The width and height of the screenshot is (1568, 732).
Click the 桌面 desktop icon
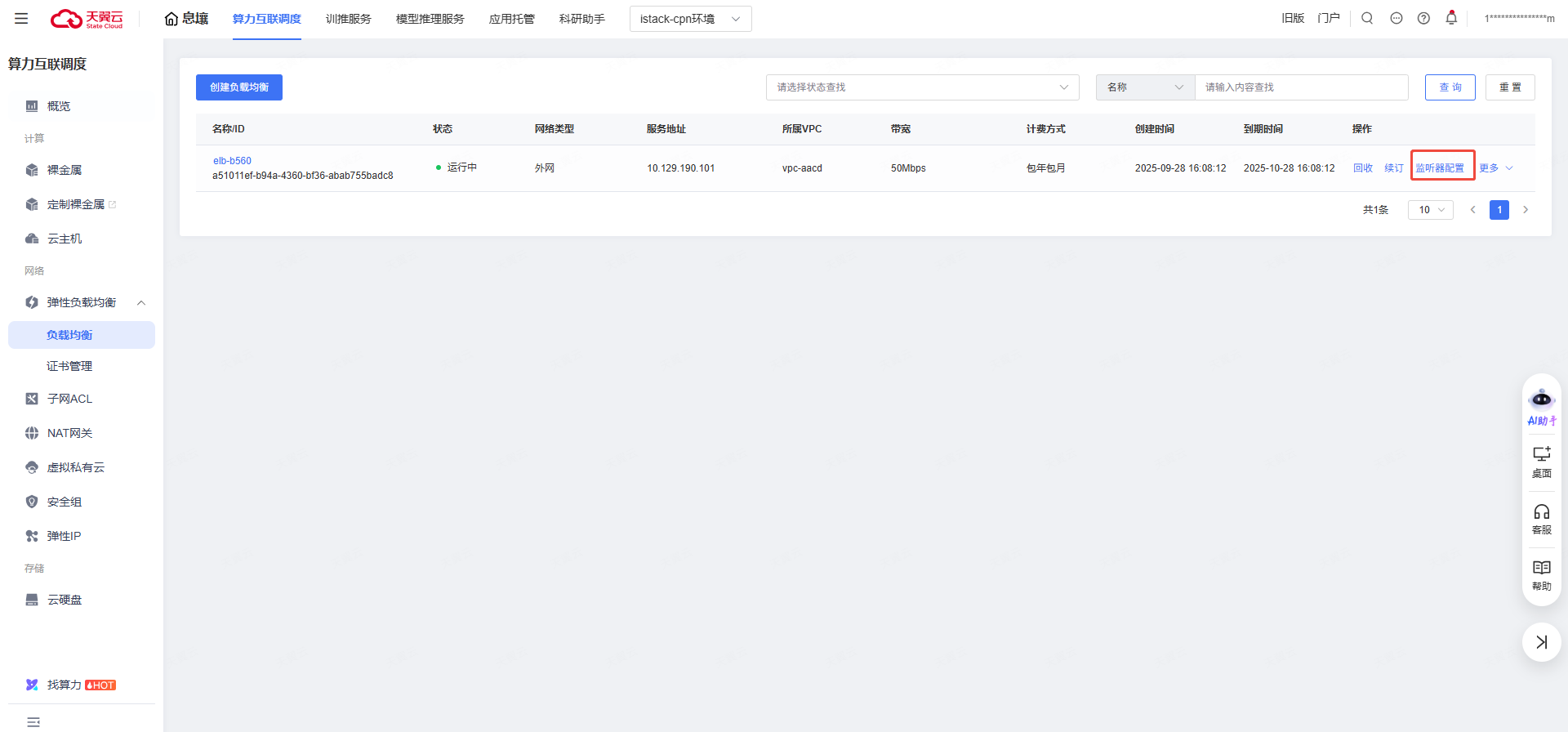[x=1541, y=462]
